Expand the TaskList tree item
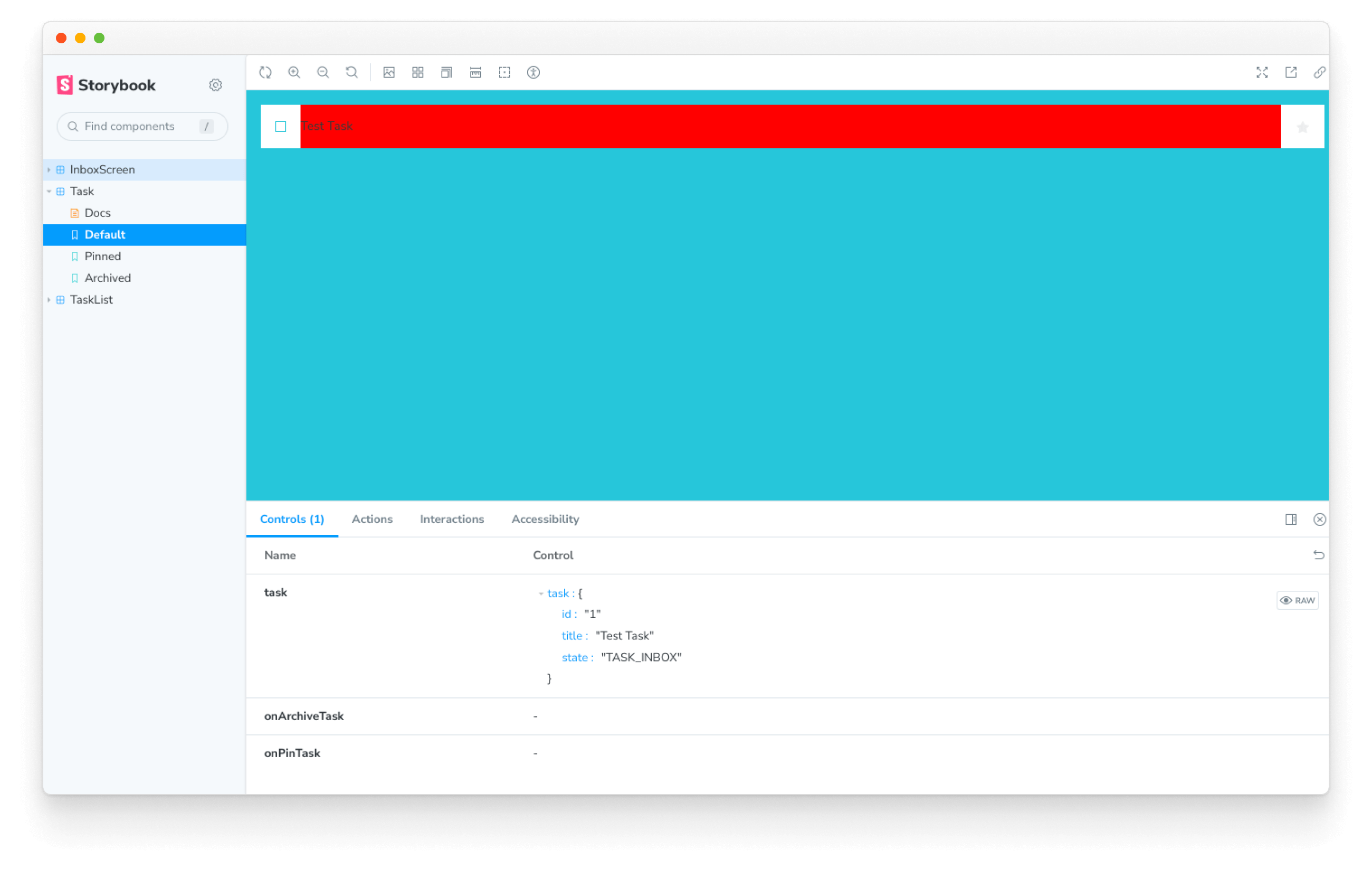The height and width of the screenshot is (869, 1372). 55,299
